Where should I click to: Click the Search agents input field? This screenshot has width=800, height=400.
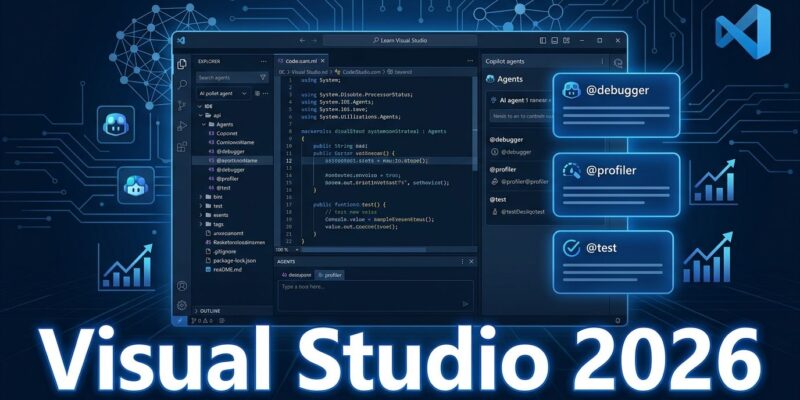click(x=232, y=78)
